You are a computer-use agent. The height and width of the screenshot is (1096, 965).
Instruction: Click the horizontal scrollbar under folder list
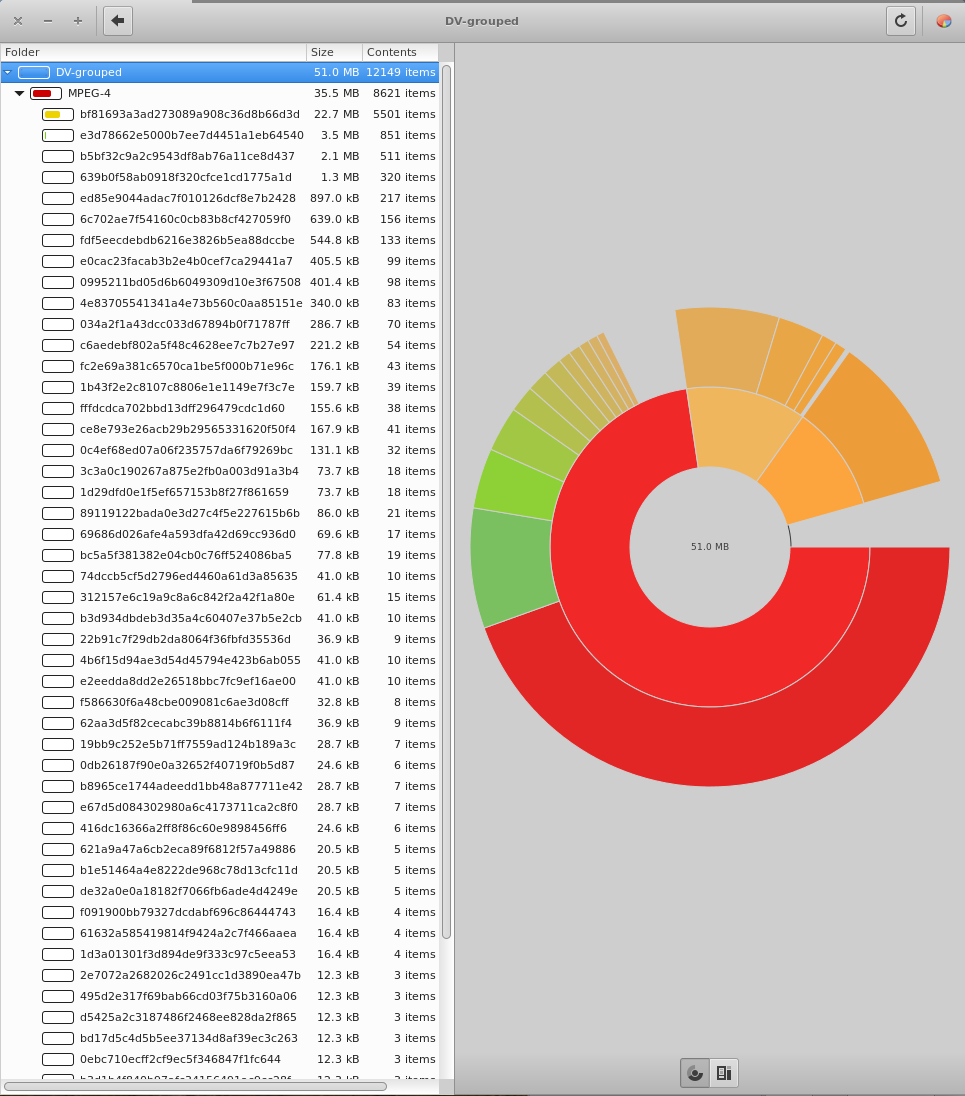point(195,1086)
